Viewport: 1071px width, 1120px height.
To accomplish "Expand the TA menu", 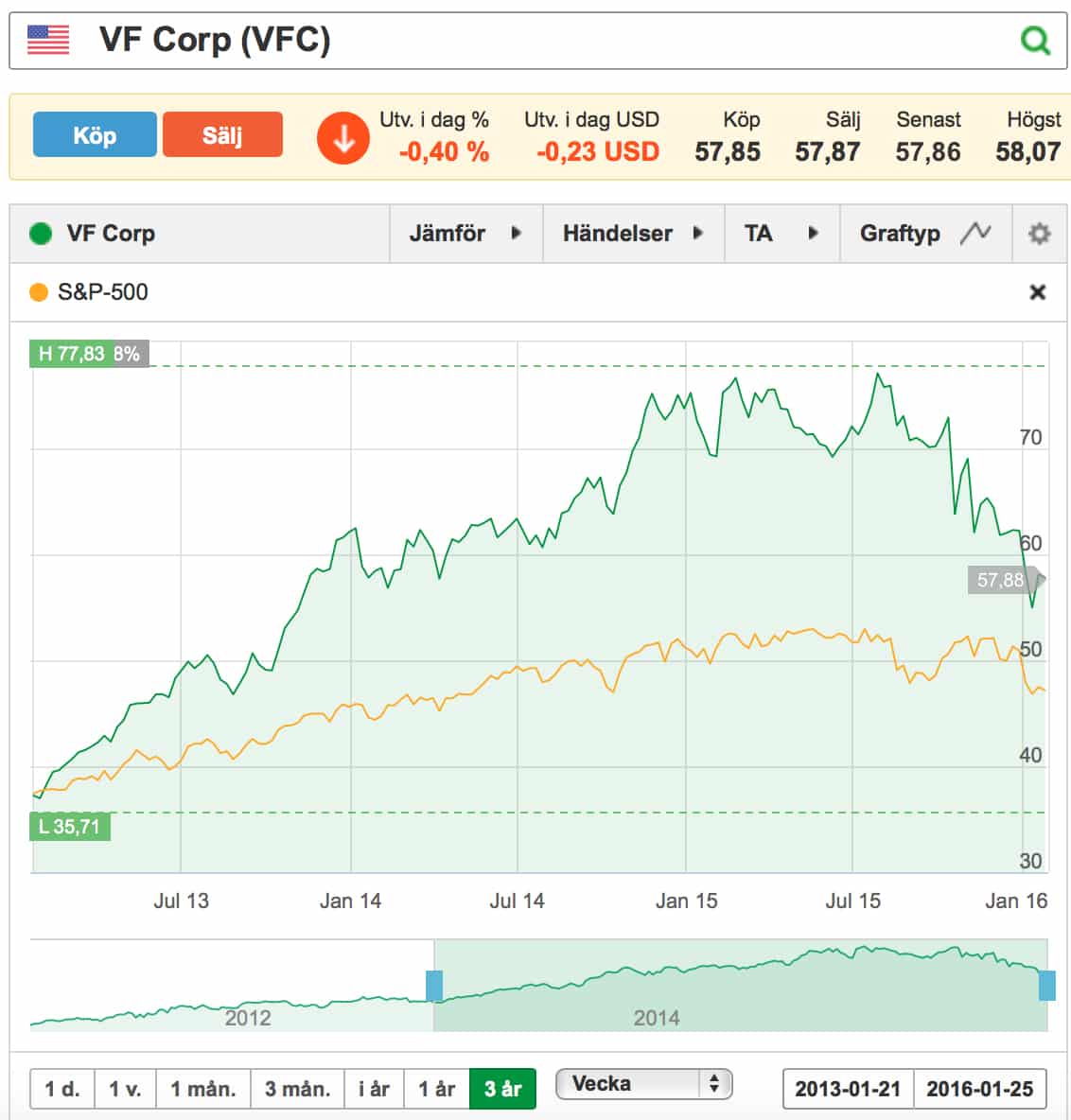I will pyautogui.click(x=781, y=234).
